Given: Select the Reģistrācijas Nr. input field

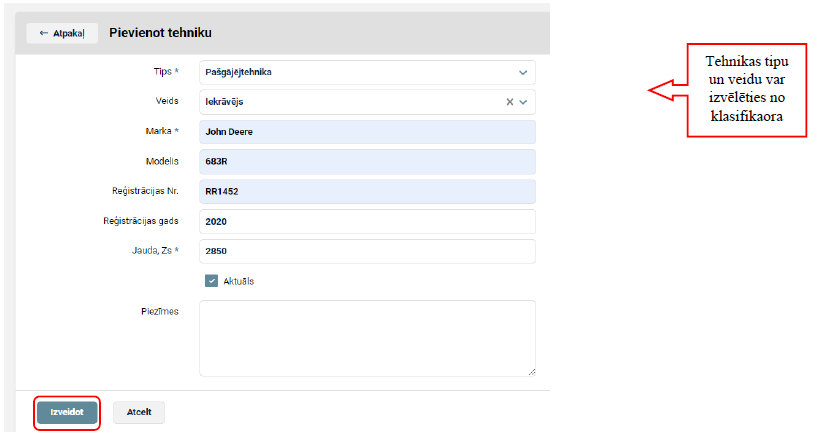Looking at the screenshot, I should tap(367, 191).
